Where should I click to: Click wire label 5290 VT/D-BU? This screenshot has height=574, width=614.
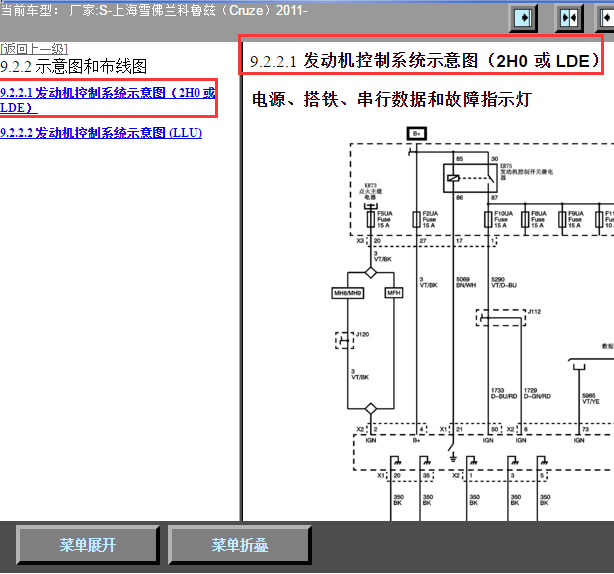point(504,282)
